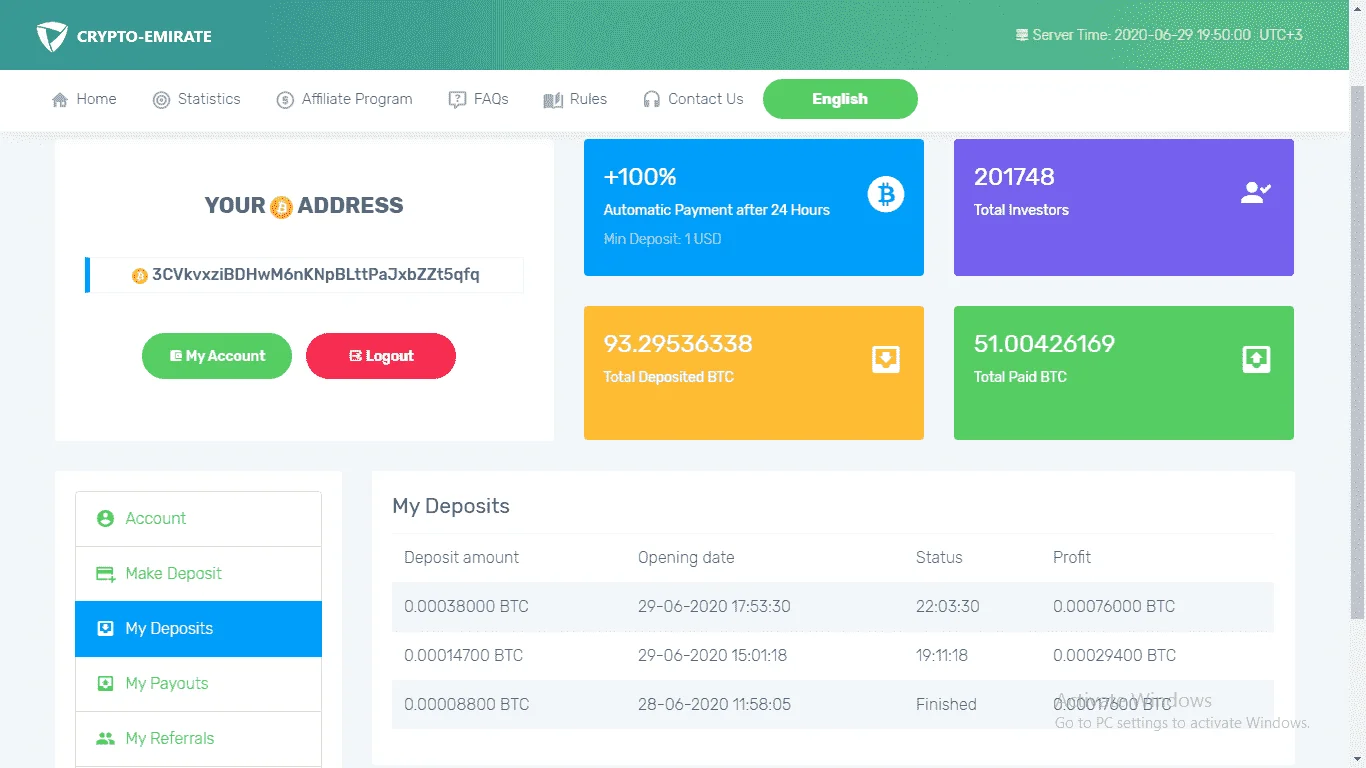This screenshot has width=1366, height=768.
Task: Open the FAQs page
Action: [x=479, y=99]
